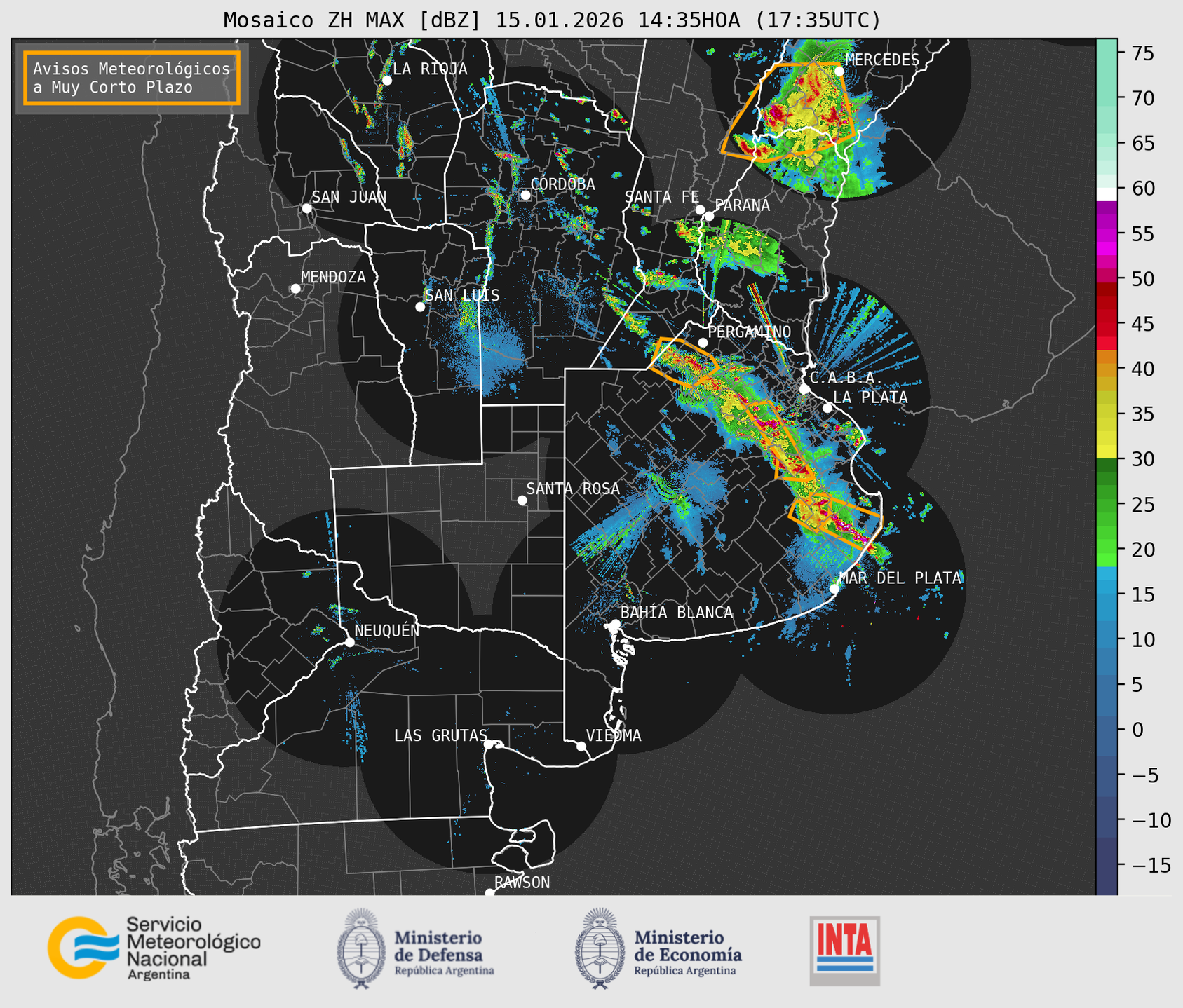Click the 40 dBZ orange band on scale
Image resolution: width=1183 pixels, height=1008 pixels.
1107,369
